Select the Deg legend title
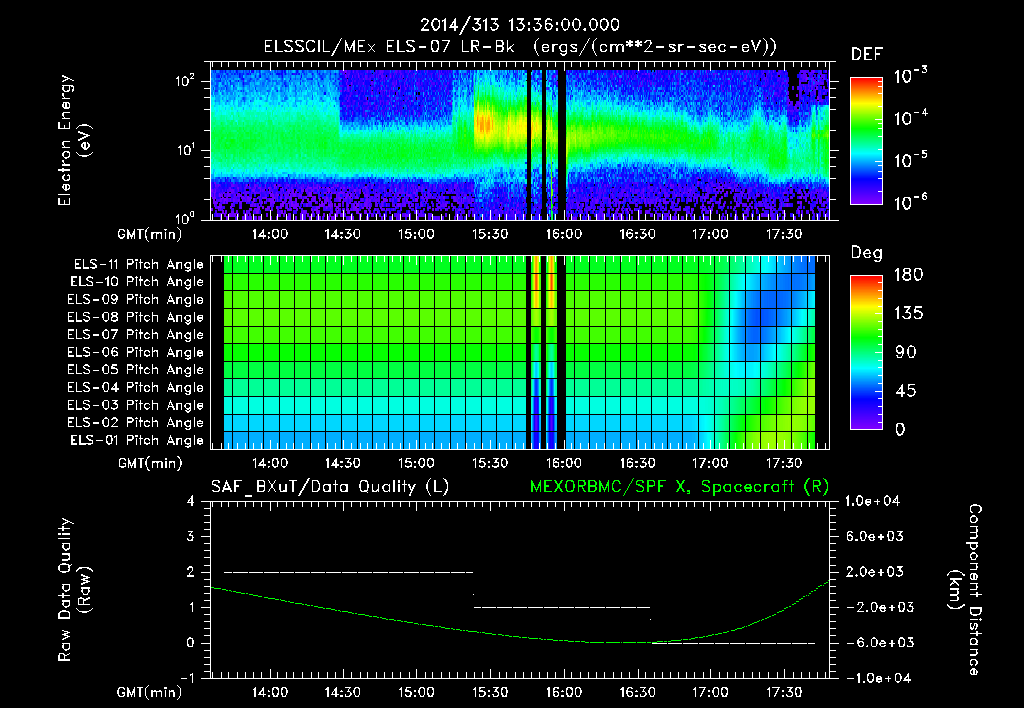The image size is (1024, 708). [x=867, y=253]
